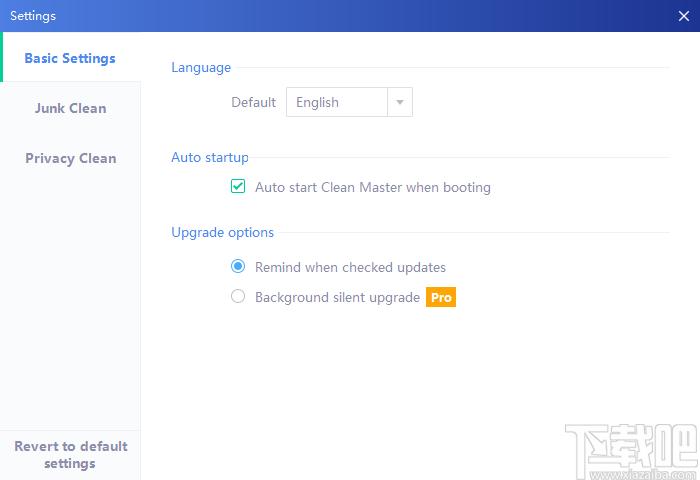Select Remind when checked updates radio
The height and width of the screenshot is (480, 700).
pyautogui.click(x=238, y=267)
